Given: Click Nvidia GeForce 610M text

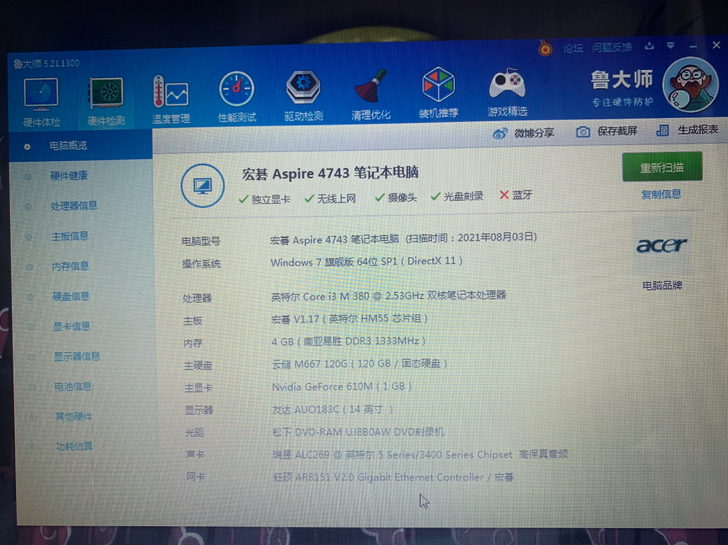Looking at the screenshot, I should tap(342, 386).
